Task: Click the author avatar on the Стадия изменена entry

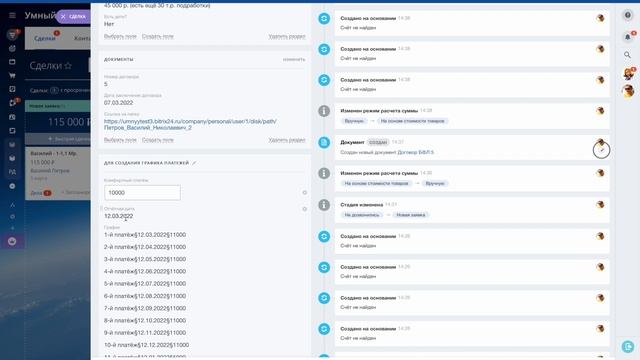Action: coord(600,204)
